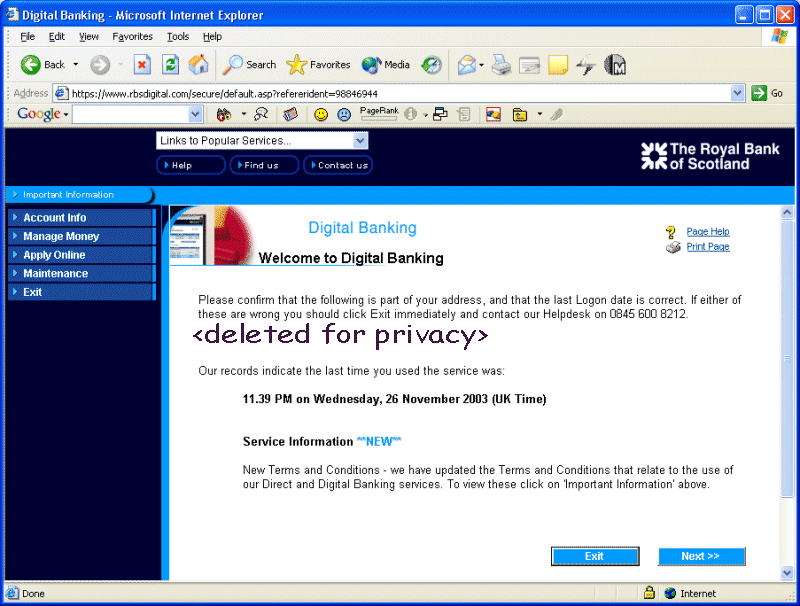Screen dimensions: 800x606
Task: Click the Google toolbar popup blocker icon
Action: pos(440,114)
